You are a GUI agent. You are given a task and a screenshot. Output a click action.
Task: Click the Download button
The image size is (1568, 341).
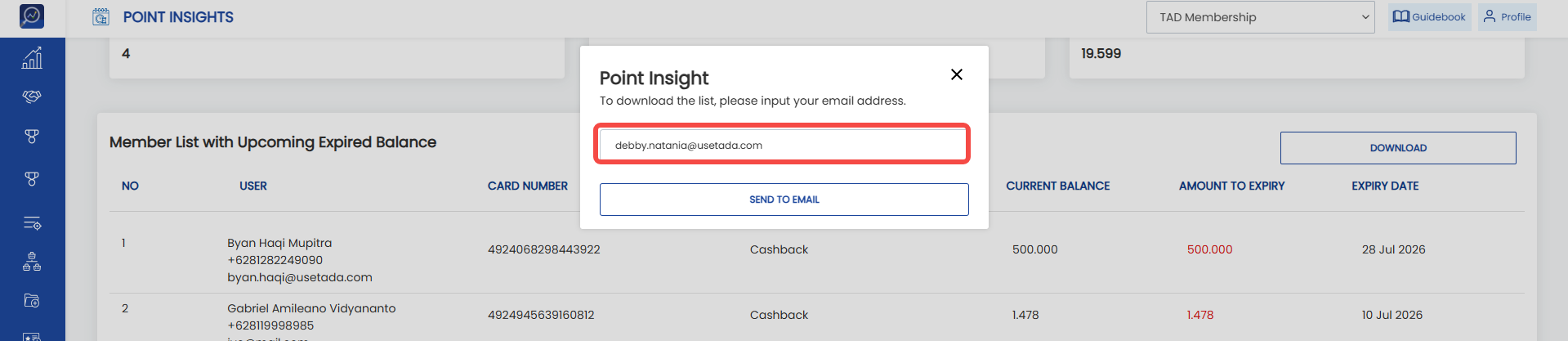[1398, 148]
